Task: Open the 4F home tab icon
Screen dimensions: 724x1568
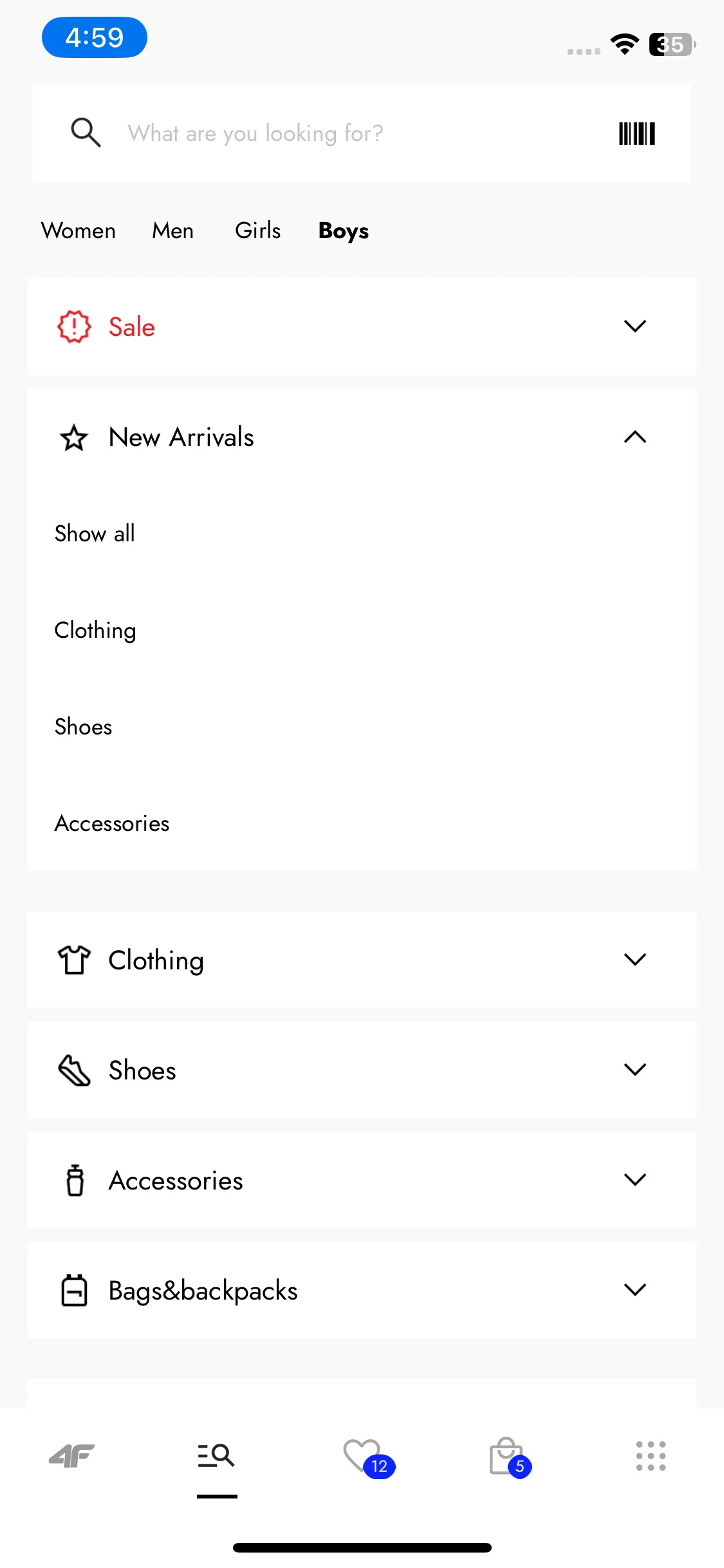Action: [72, 1455]
